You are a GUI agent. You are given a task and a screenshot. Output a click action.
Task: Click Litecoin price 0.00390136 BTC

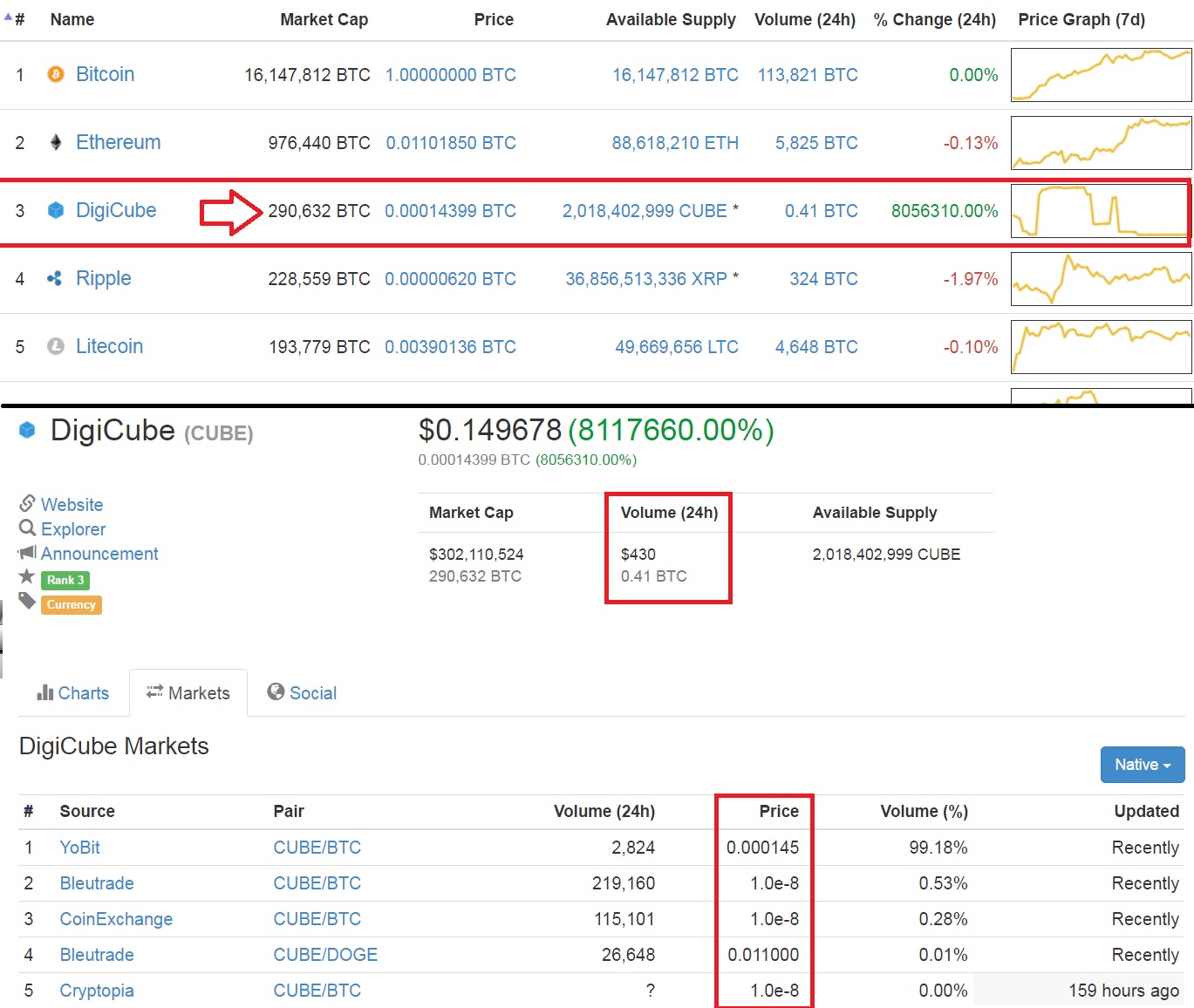[x=450, y=347]
